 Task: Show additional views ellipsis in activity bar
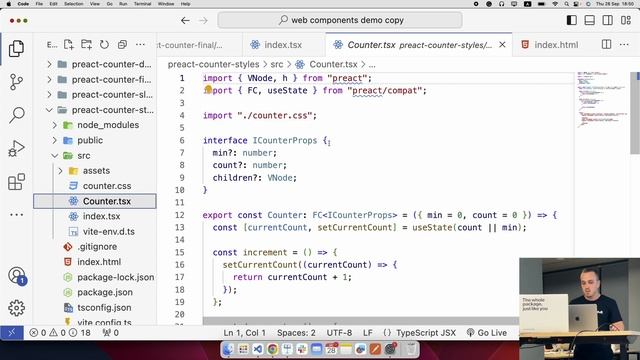16,215
